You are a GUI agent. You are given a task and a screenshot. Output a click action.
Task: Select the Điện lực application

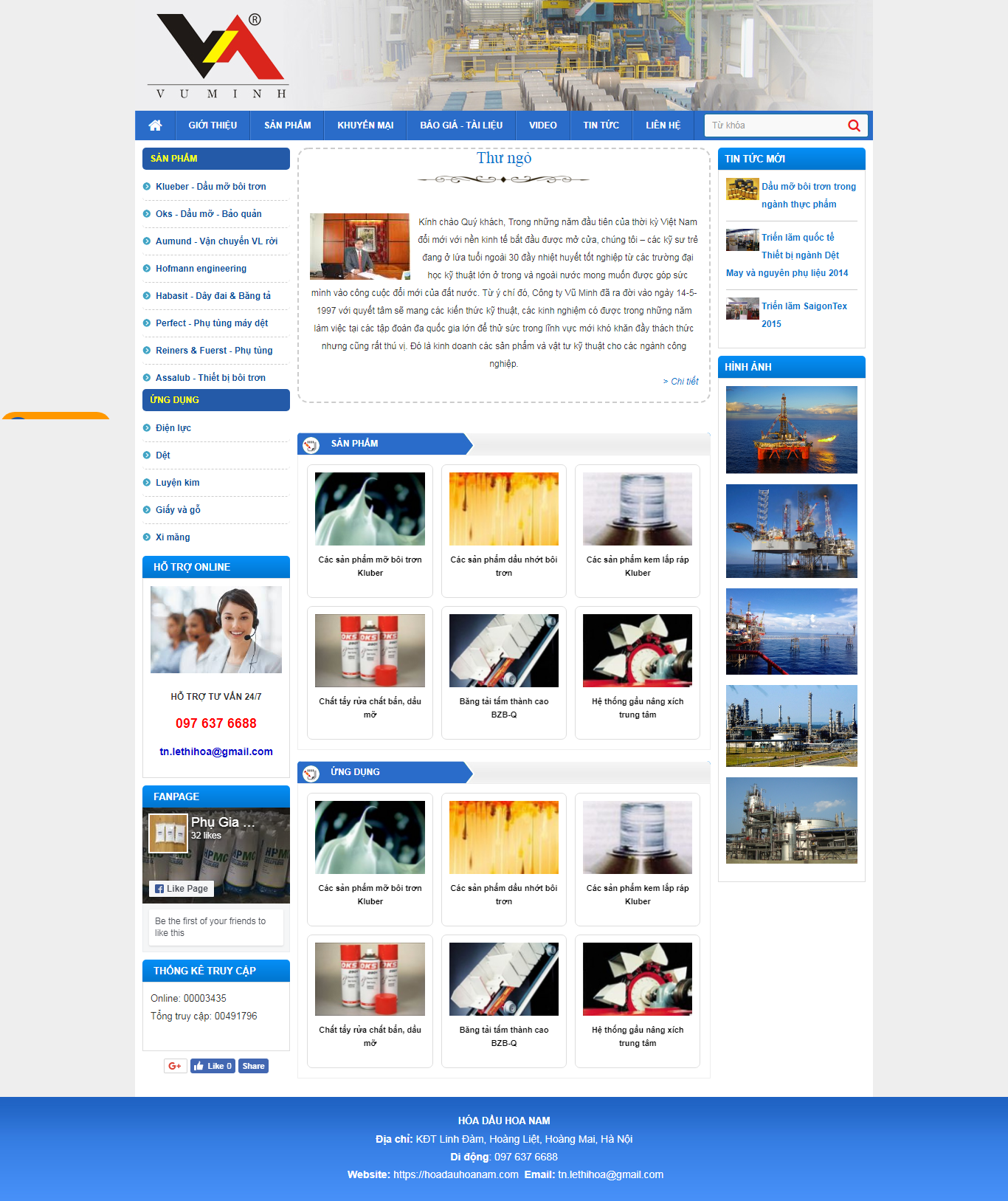pyautogui.click(x=173, y=428)
